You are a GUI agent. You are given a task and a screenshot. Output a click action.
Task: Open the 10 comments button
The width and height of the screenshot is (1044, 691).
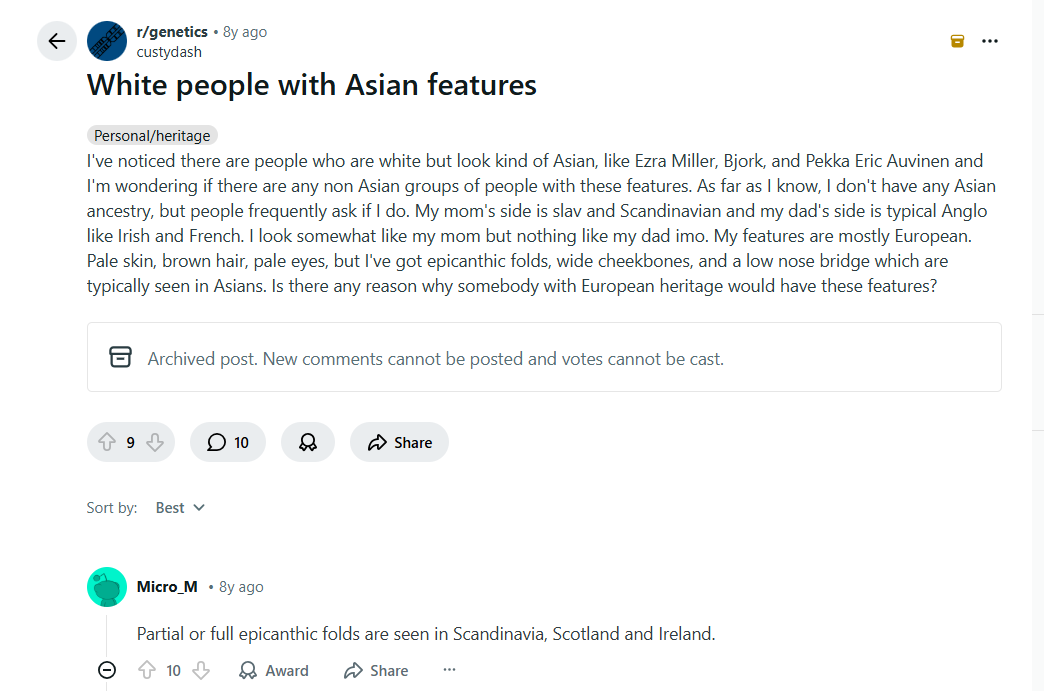tap(228, 442)
